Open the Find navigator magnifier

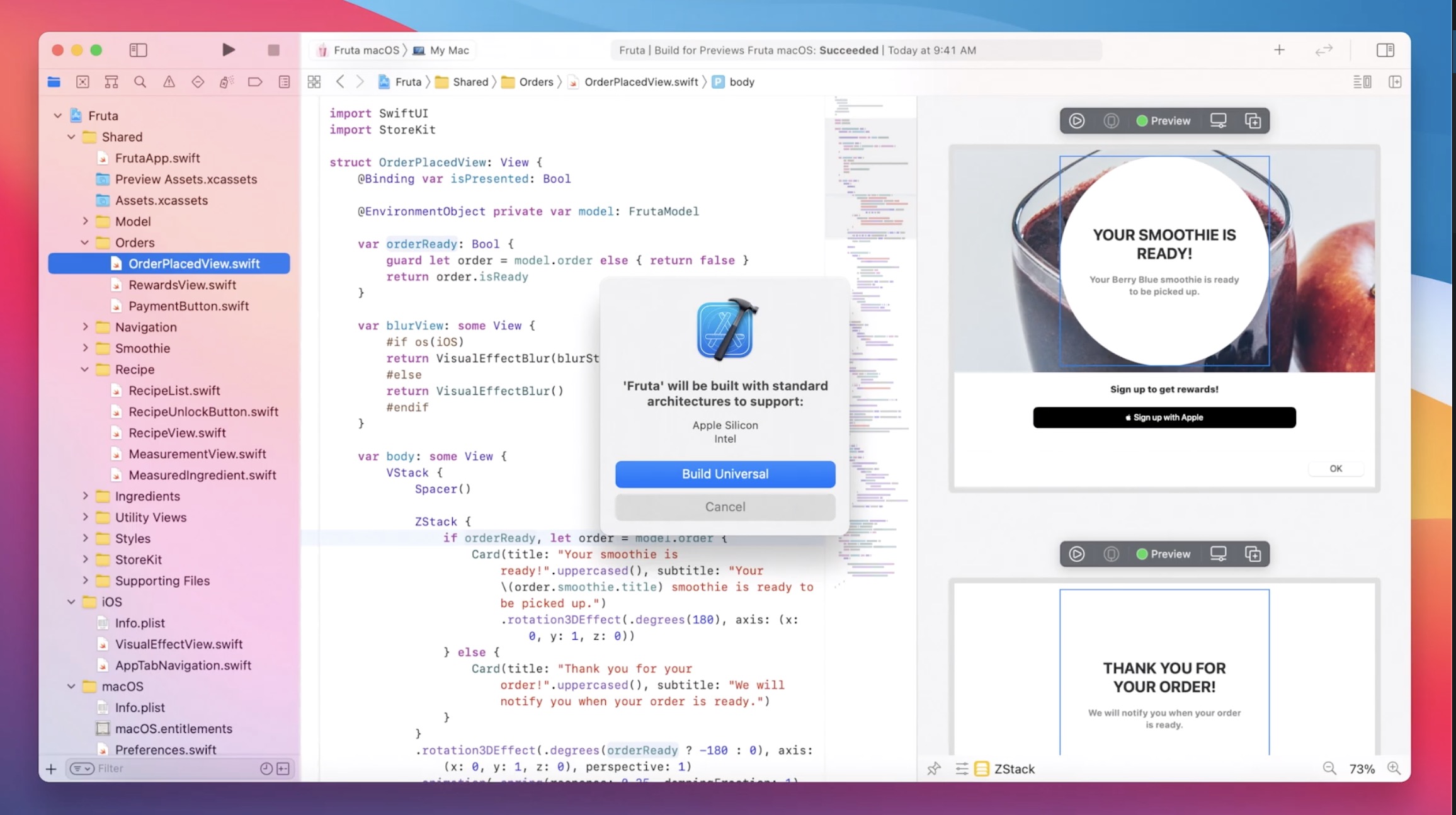(140, 82)
